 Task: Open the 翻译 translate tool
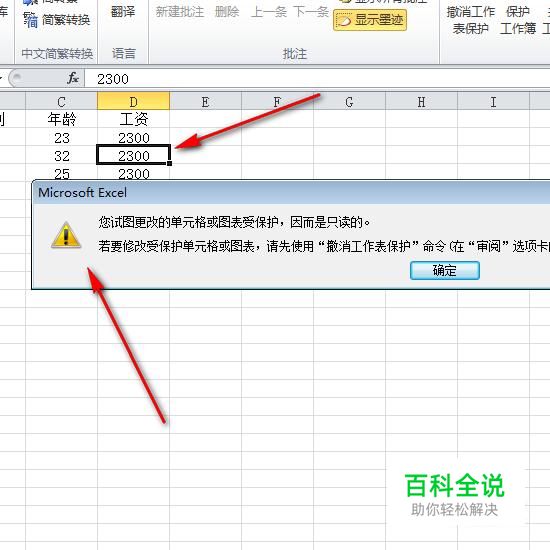[x=123, y=12]
